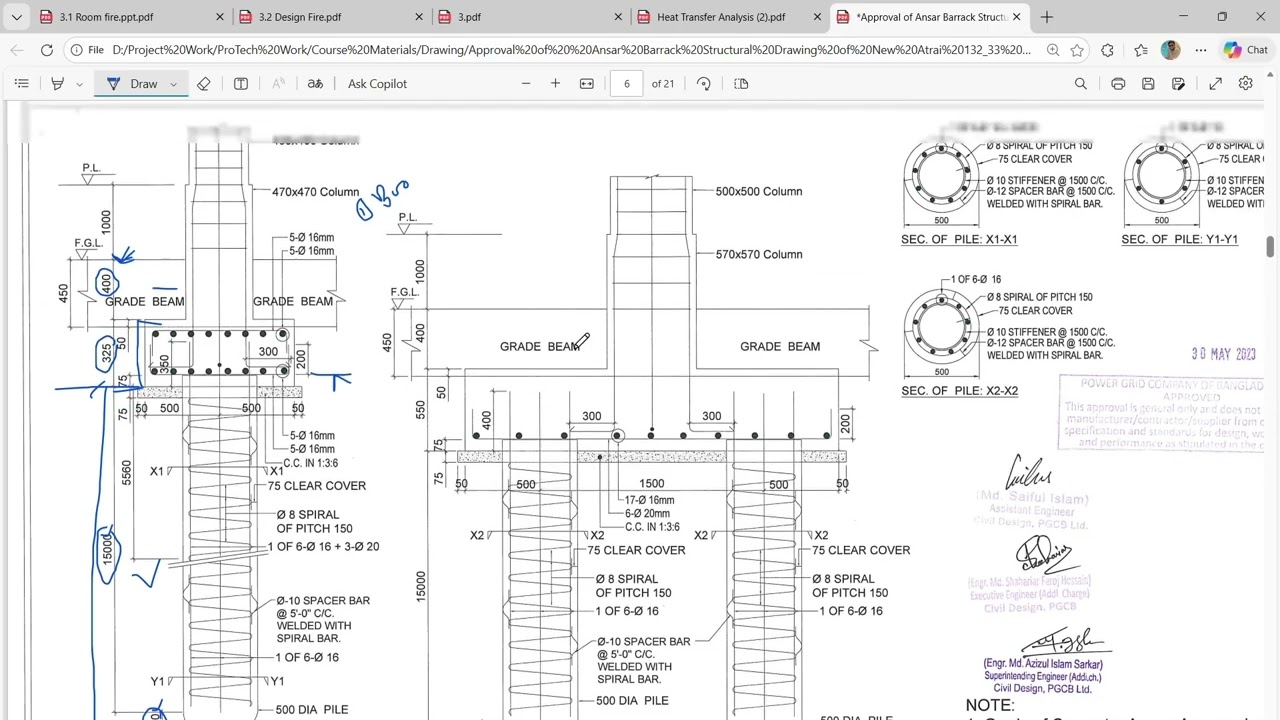1280x720 pixels.
Task: View site information File icon
Action: coord(87,50)
